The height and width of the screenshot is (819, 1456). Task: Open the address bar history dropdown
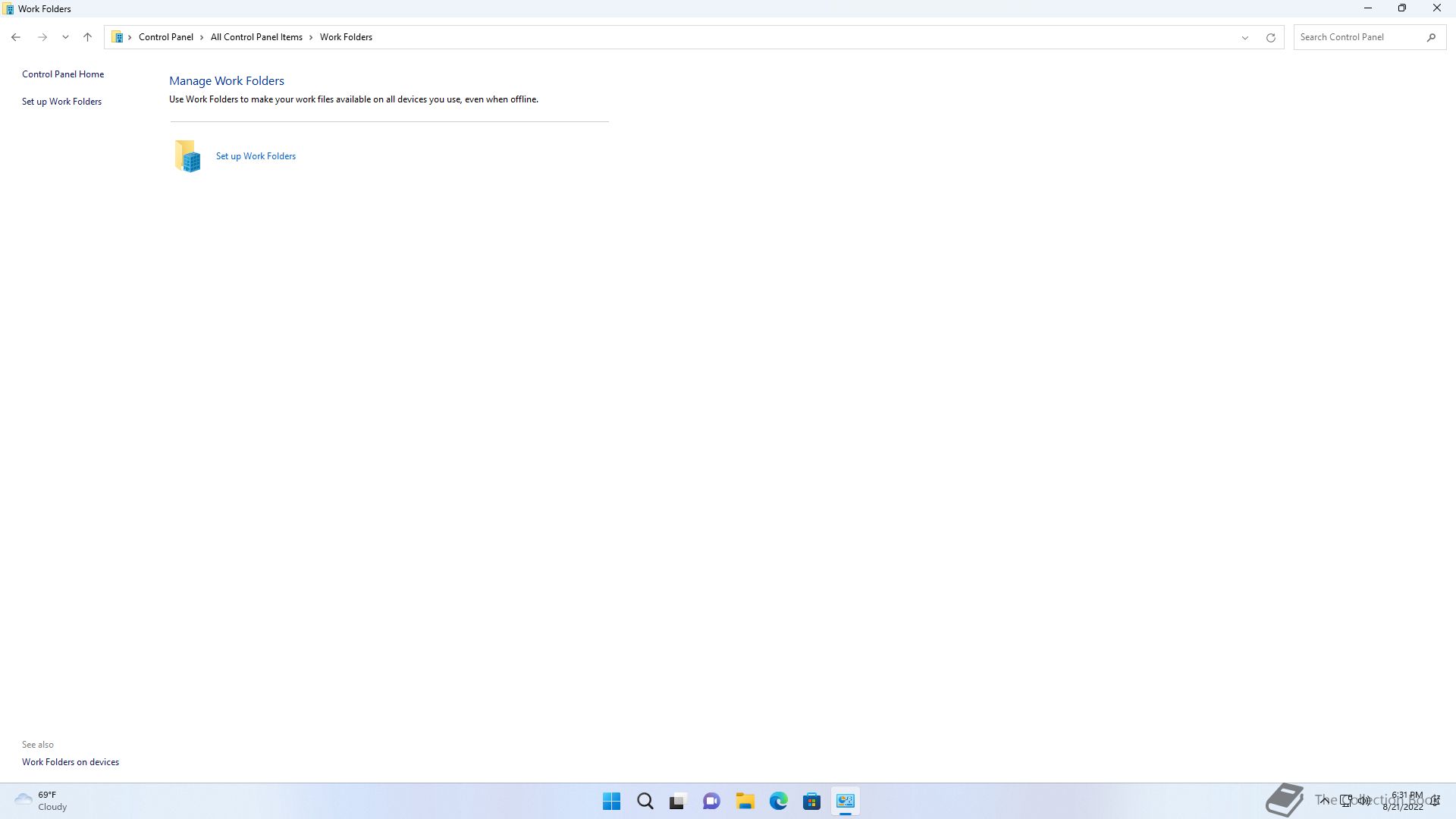[1244, 37]
